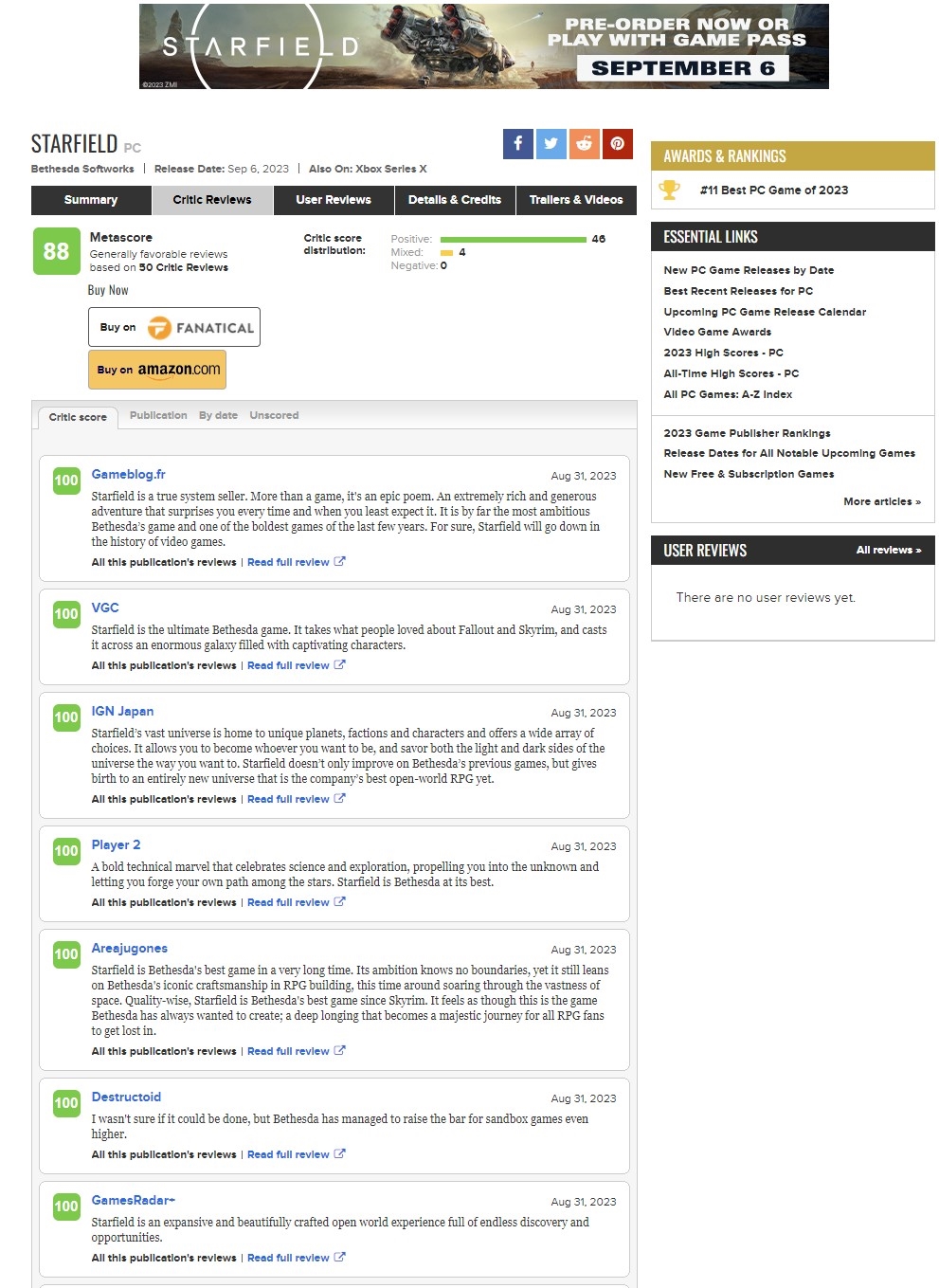Open IGN Japan publication link

pyautogui.click(x=122, y=711)
